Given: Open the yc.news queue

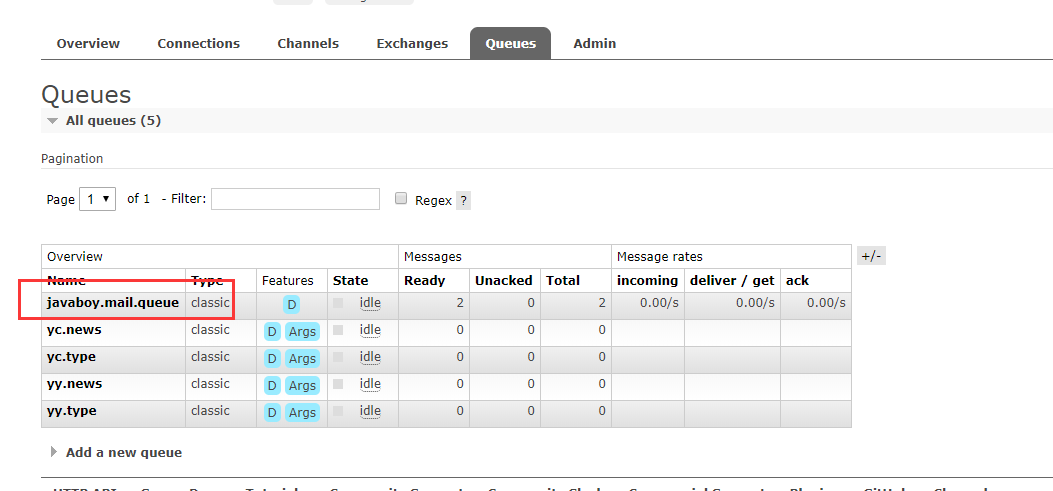Looking at the screenshot, I should (75, 330).
